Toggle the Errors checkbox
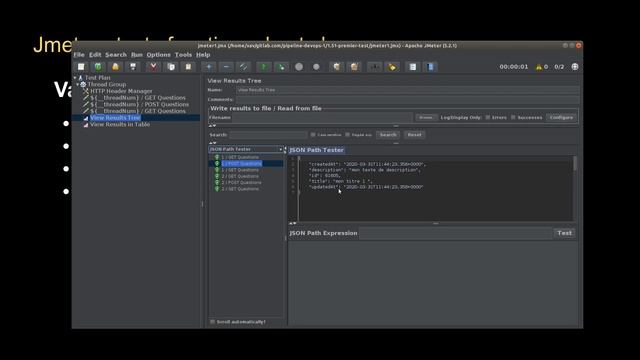This screenshot has width=640, height=360. click(x=487, y=117)
